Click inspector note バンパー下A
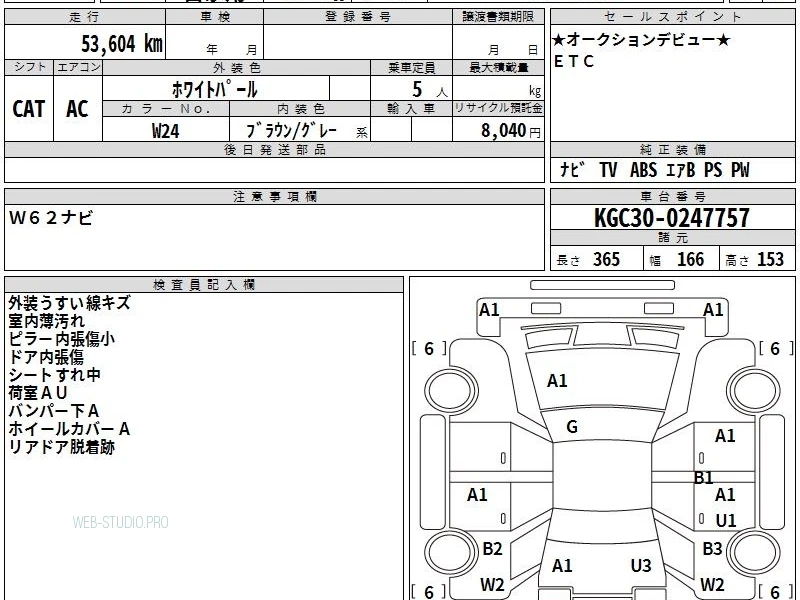Image resolution: width=800 pixels, height=600 pixels. [54, 411]
